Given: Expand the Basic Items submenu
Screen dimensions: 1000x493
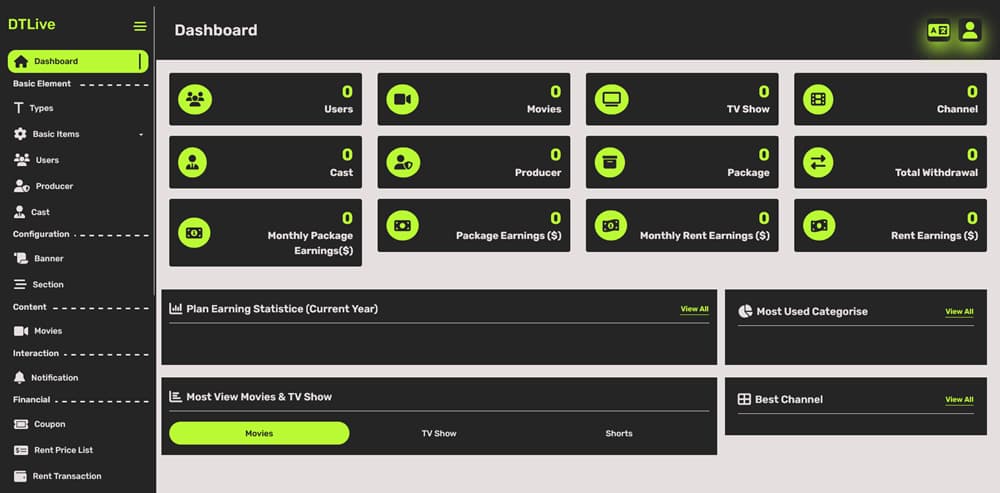Looking at the screenshot, I should 78,134.
